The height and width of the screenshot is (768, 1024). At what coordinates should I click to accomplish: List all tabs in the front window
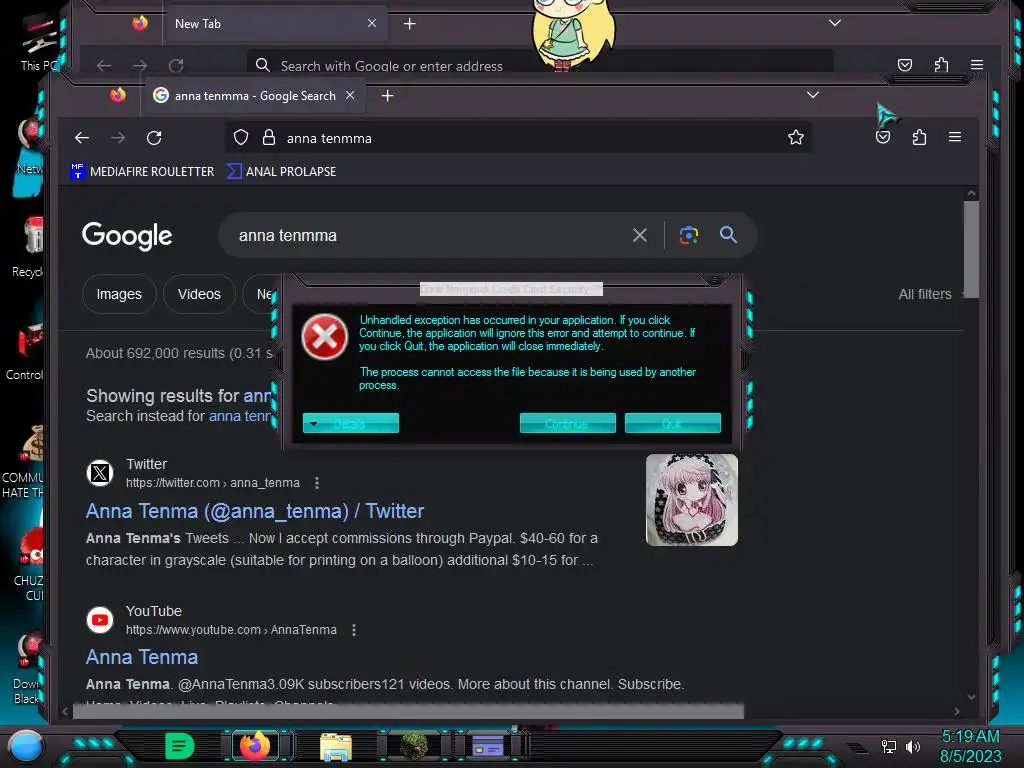[x=812, y=95]
